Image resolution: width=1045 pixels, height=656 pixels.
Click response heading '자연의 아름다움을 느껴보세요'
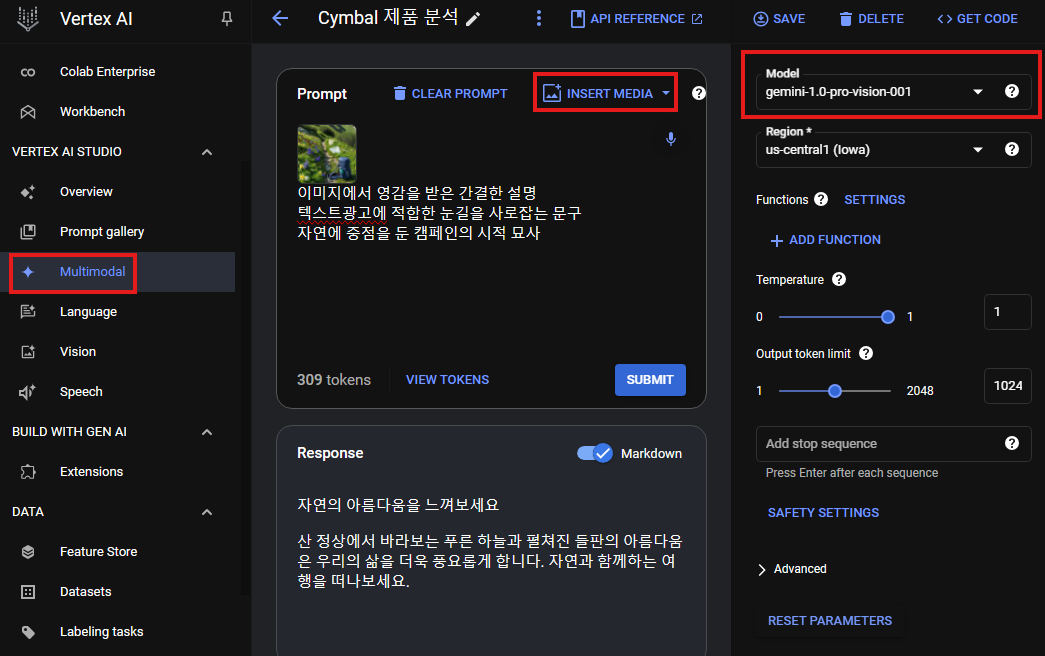click(x=398, y=505)
